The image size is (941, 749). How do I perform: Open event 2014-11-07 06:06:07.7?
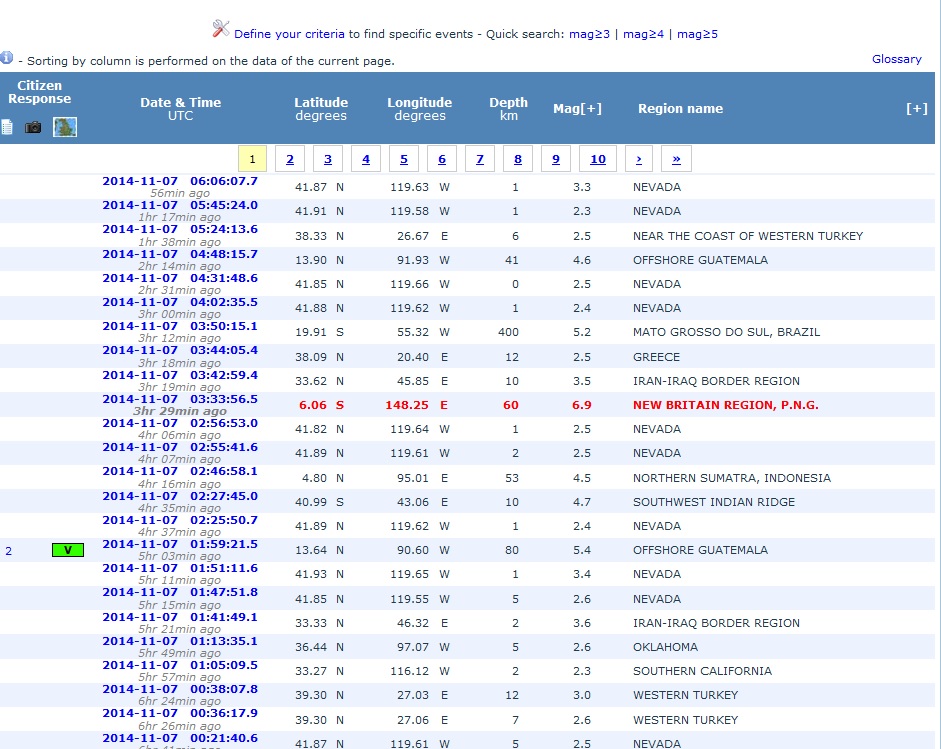pos(180,181)
